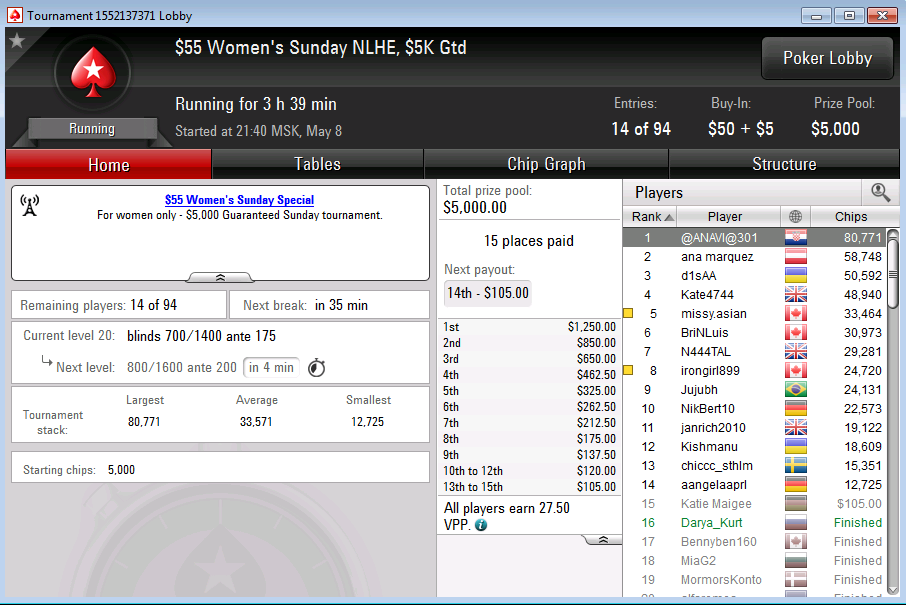Click the yellow marker beside missy.asian
The image size is (906, 605).
point(628,314)
